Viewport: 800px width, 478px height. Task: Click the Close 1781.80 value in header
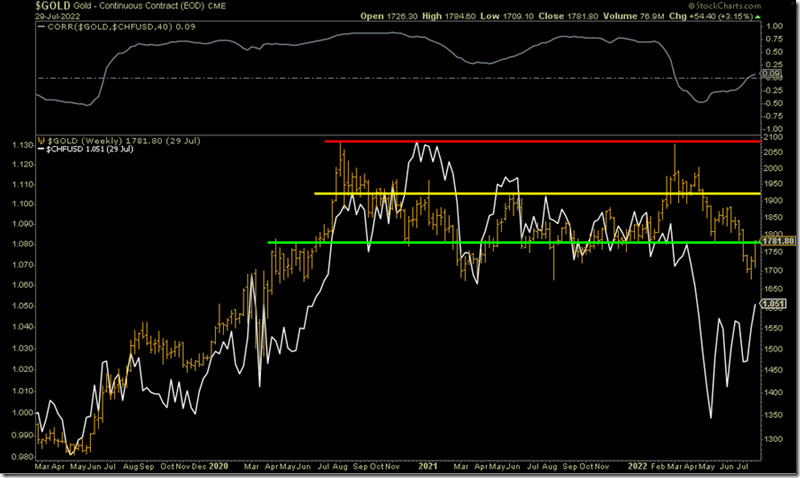point(568,16)
